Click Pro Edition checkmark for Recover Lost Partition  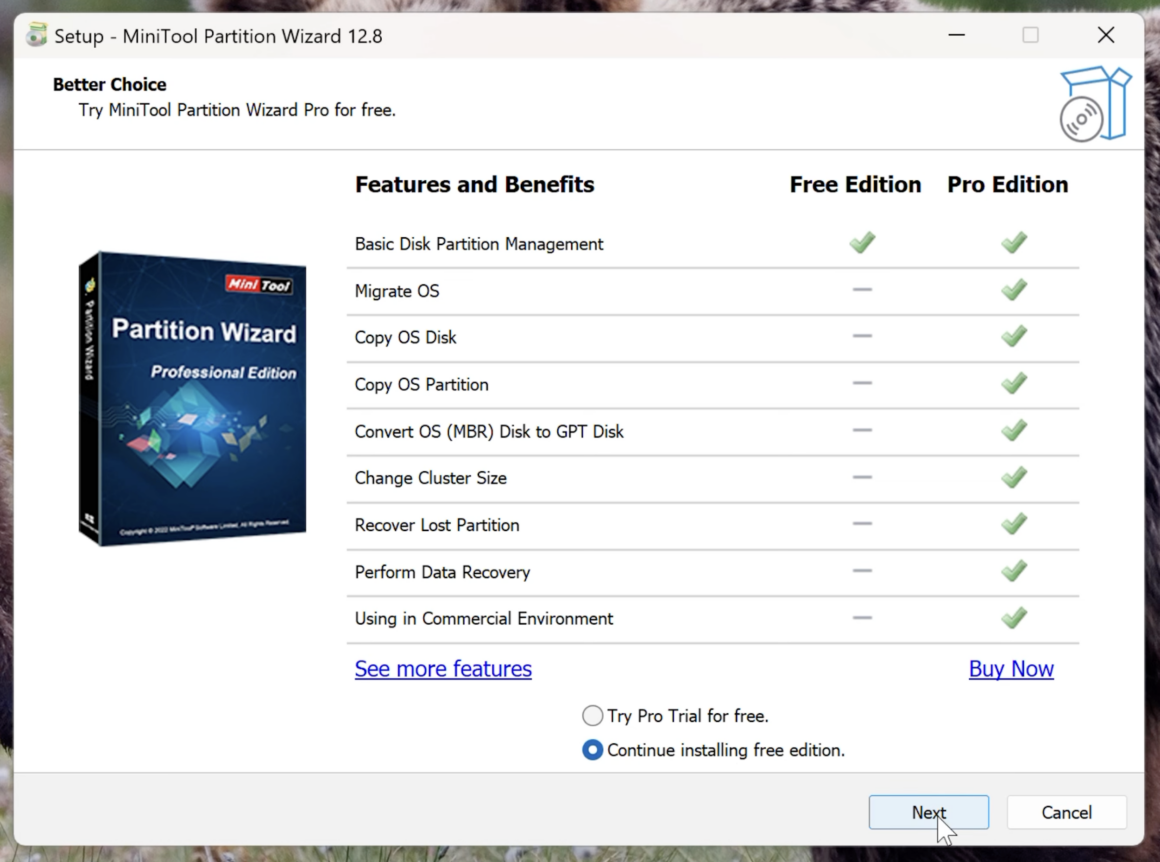1014,524
